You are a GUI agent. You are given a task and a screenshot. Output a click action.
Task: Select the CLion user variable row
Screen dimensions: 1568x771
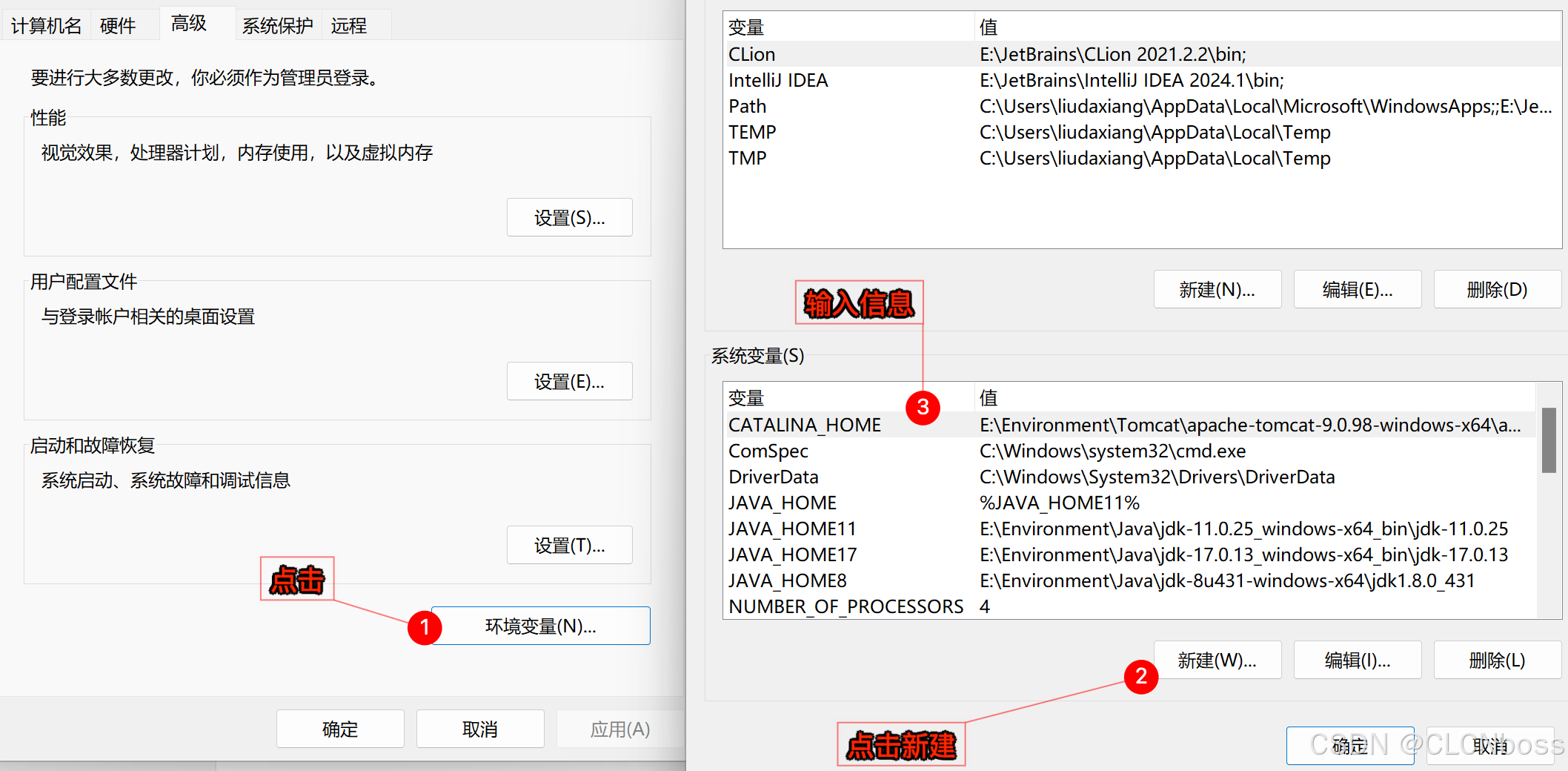coord(1142,54)
